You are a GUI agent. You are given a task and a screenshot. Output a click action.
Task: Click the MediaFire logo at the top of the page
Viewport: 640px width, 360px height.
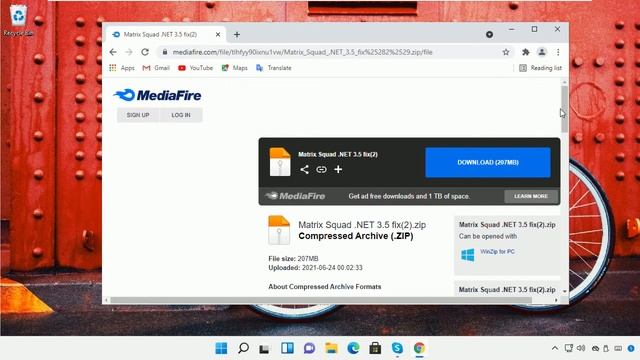[158, 96]
